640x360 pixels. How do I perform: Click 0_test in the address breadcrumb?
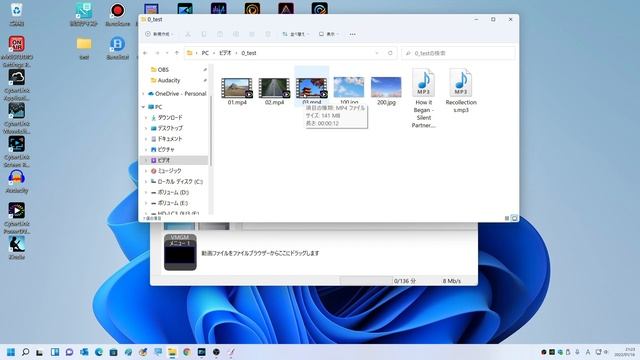tap(249, 53)
